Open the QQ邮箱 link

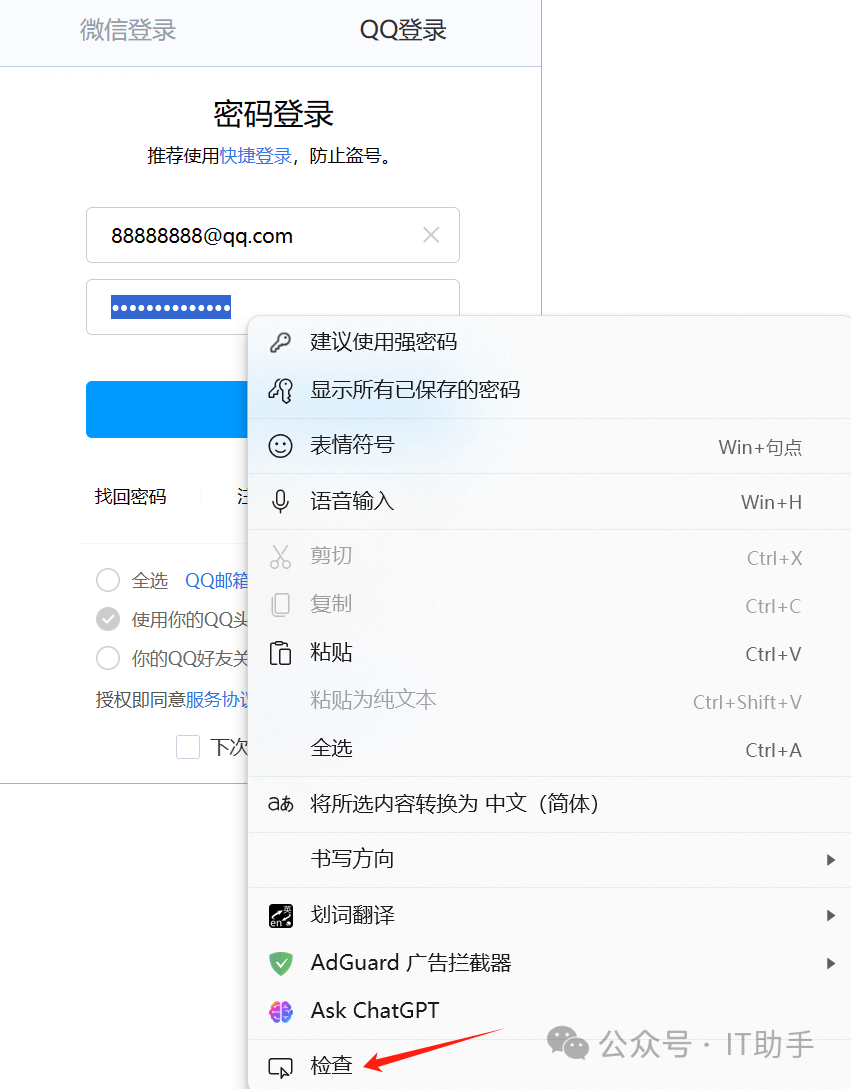point(216,580)
